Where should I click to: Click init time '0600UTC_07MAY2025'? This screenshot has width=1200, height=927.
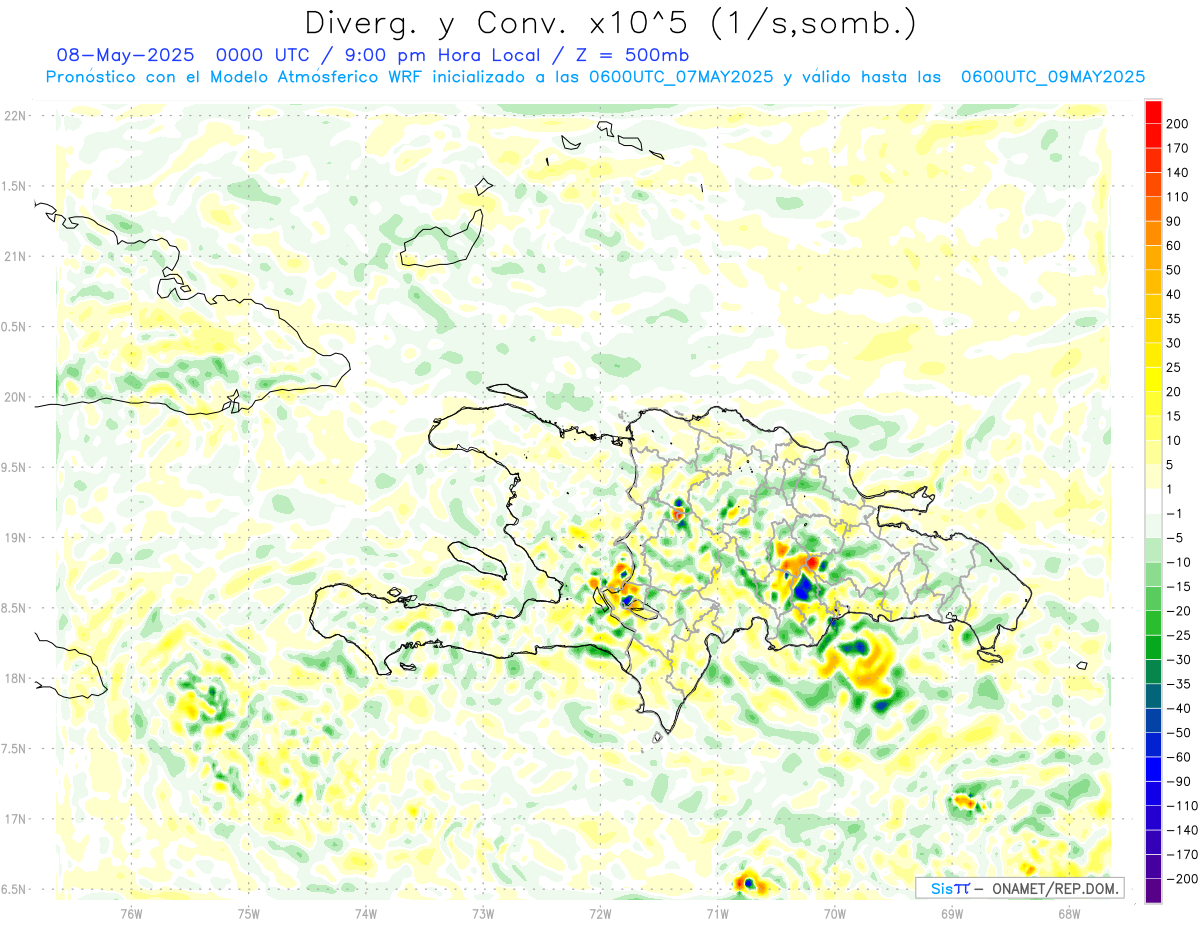pyautogui.click(x=681, y=78)
